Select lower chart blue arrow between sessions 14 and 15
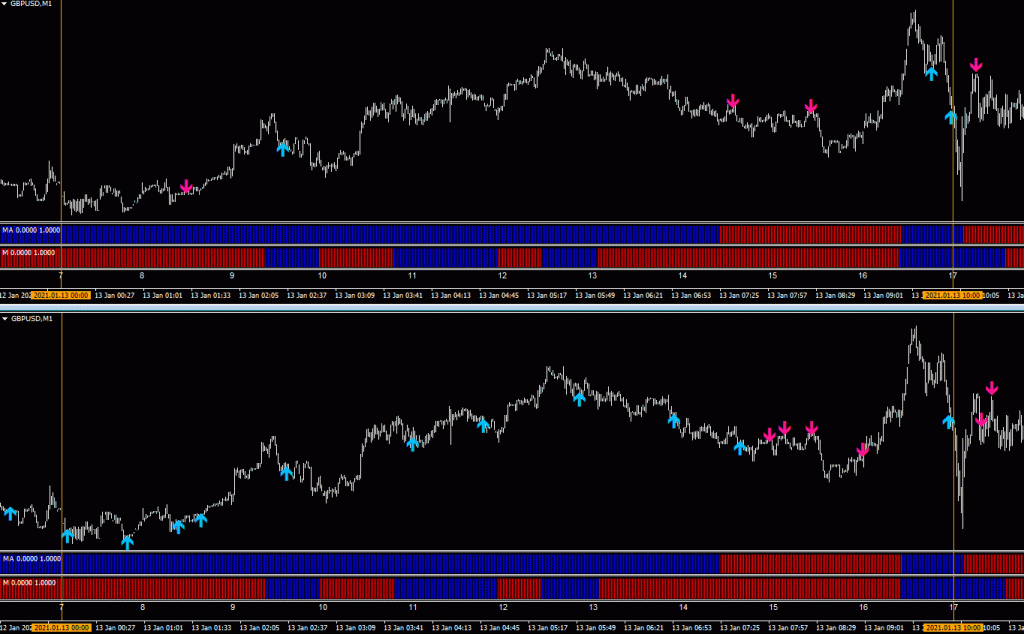Image resolution: width=1024 pixels, height=634 pixels. tap(739, 447)
